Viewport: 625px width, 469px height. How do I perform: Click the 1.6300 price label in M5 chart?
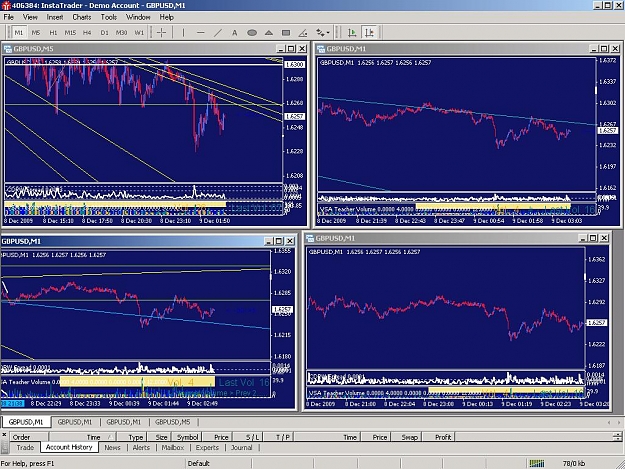[295, 65]
